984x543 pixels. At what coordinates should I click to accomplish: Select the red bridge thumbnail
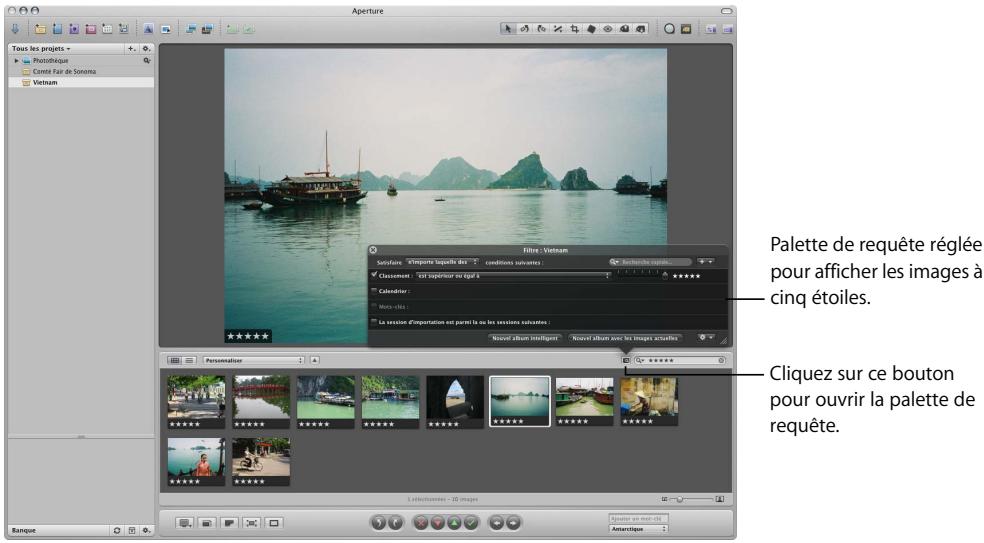(261, 402)
